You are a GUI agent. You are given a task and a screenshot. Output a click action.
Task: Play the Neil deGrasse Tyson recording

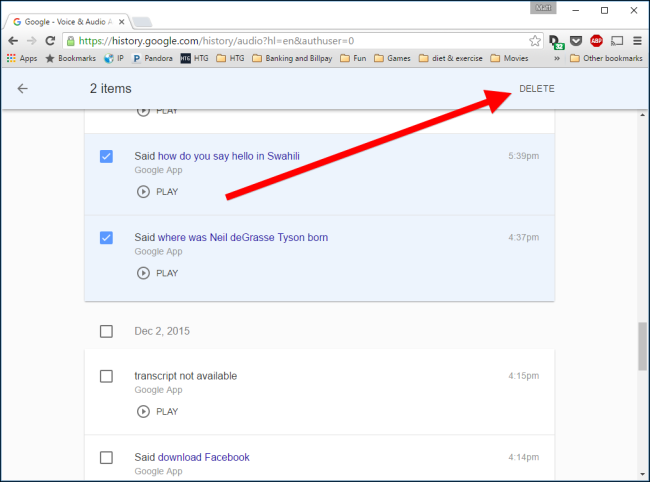click(158, 273)
